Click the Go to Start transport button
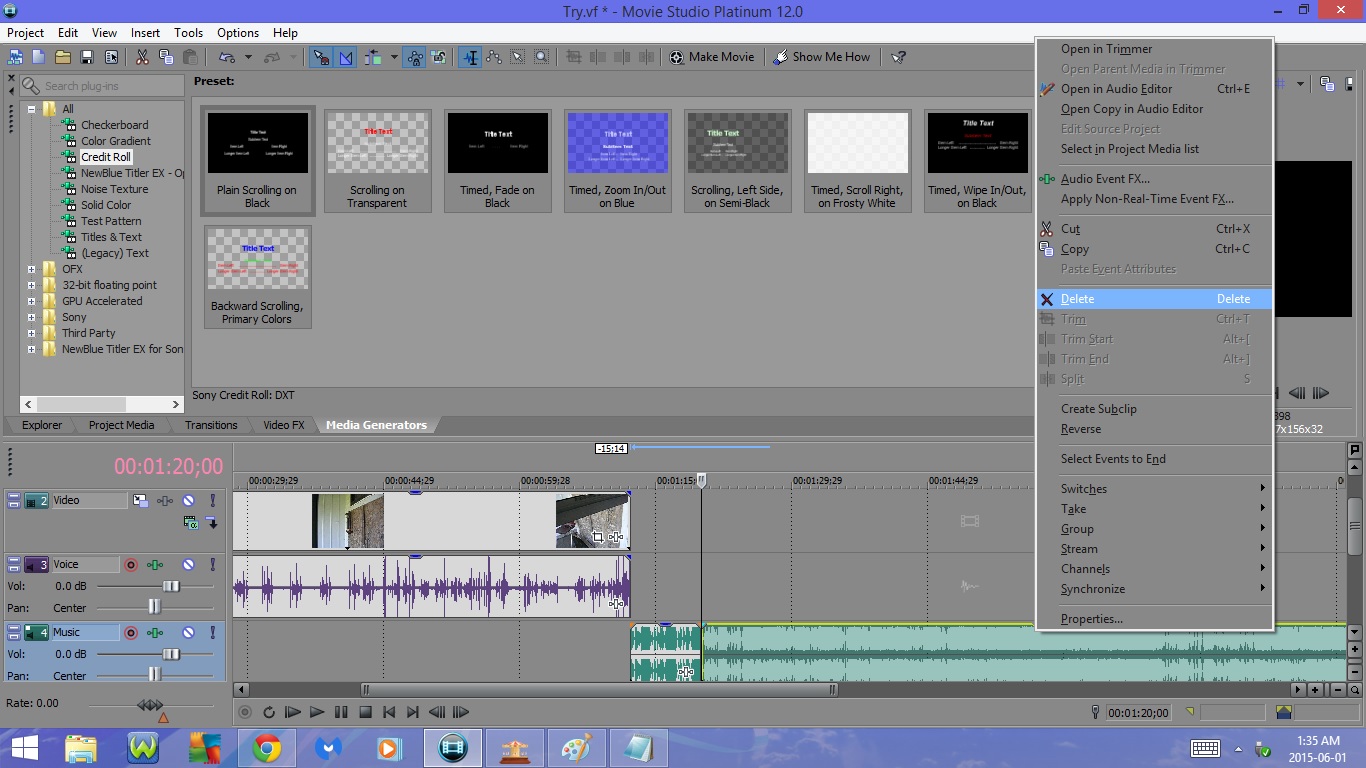Screen dimensions: 1366x768 [x=389, y=712]
